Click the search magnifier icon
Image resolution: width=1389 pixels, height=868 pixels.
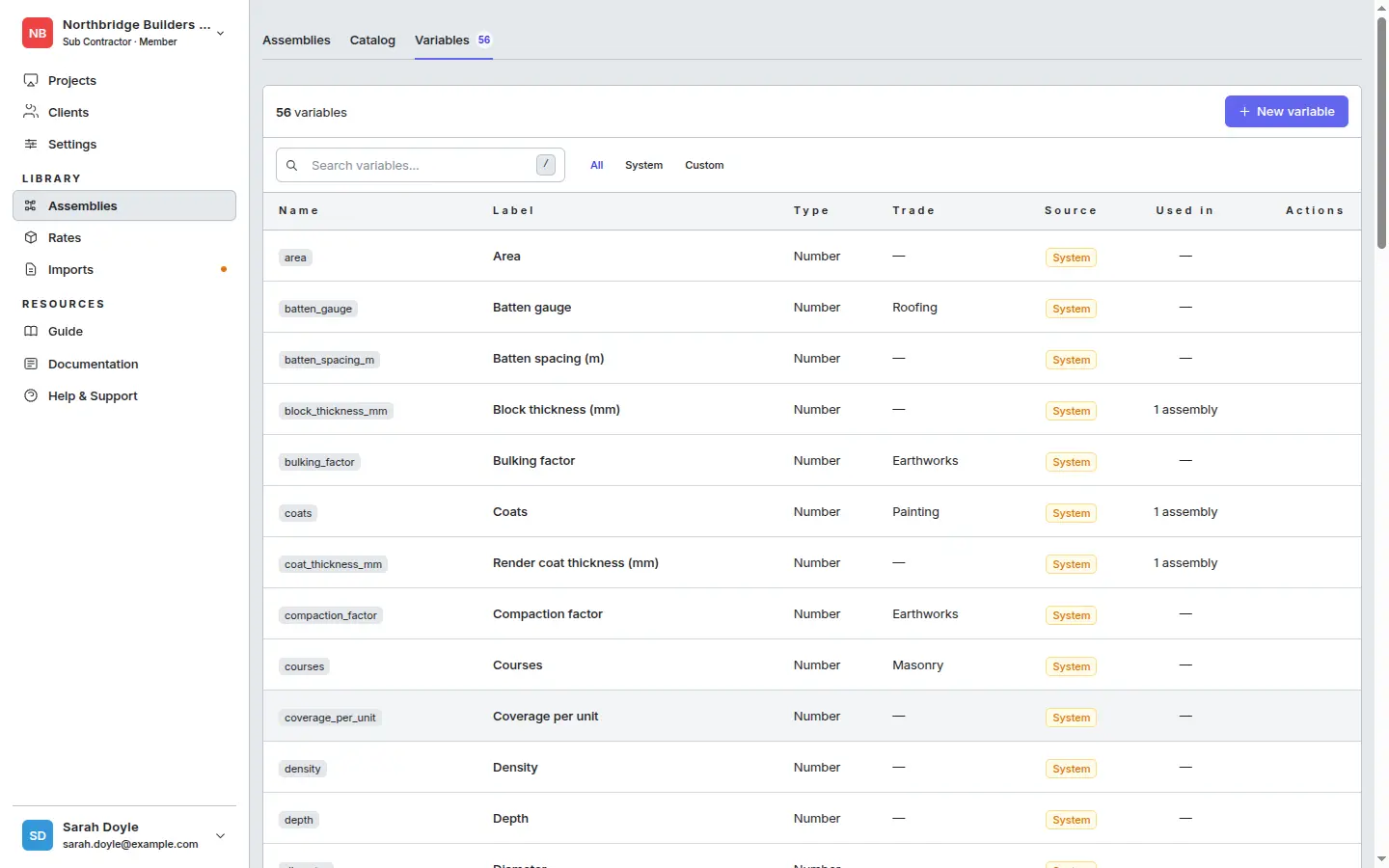291,165
